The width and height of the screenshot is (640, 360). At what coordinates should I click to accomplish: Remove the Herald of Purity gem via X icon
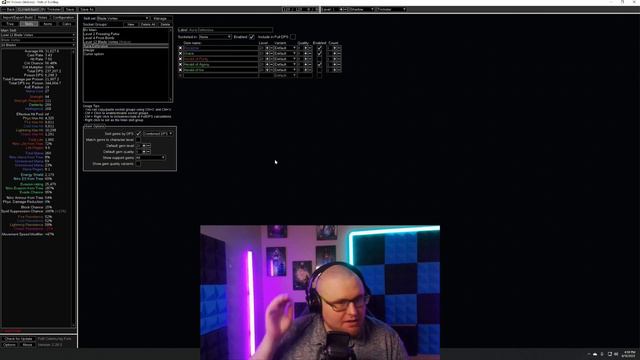click(x=180, y=59)
